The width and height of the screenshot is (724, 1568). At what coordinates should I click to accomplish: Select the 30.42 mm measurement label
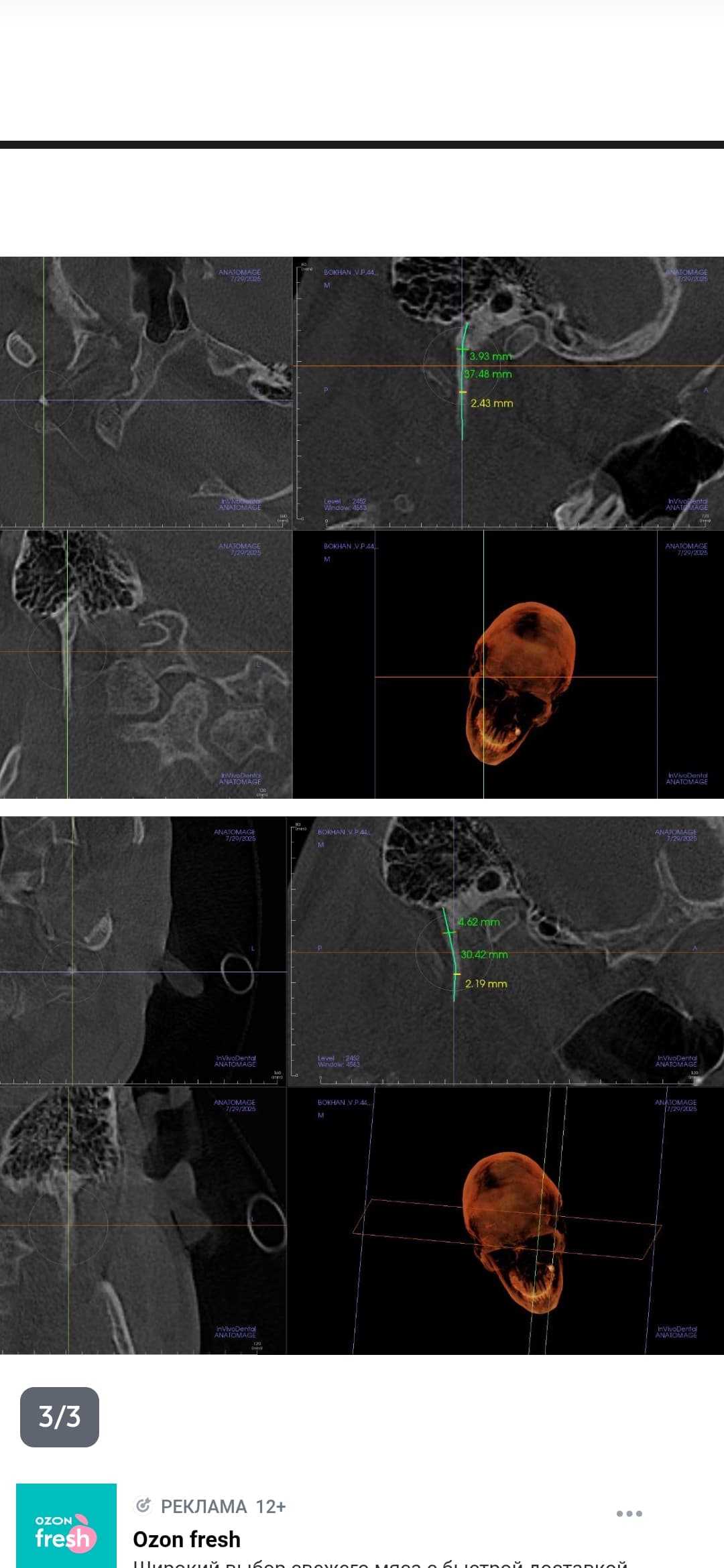[484, 954]
